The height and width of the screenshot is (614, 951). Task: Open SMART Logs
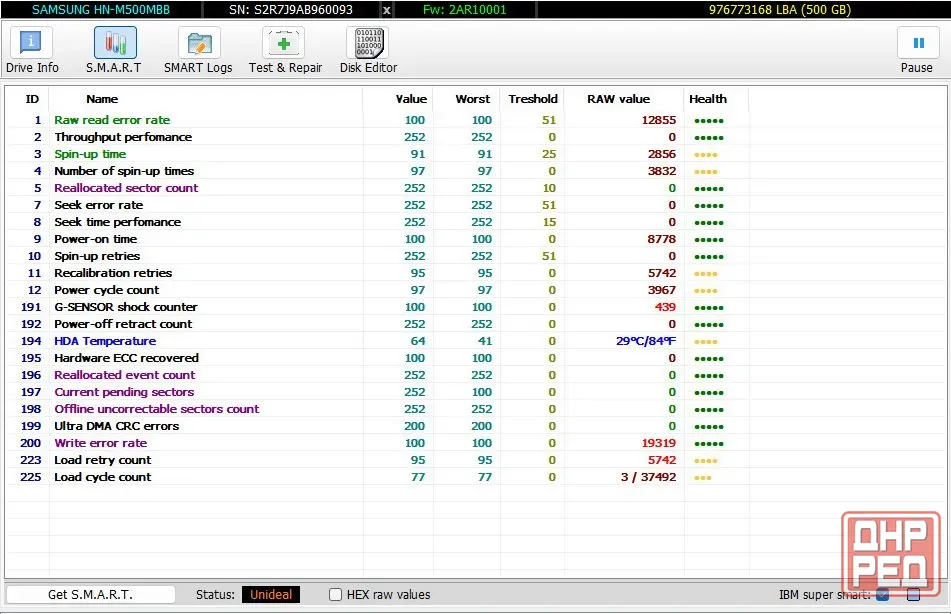coord(198,50)
